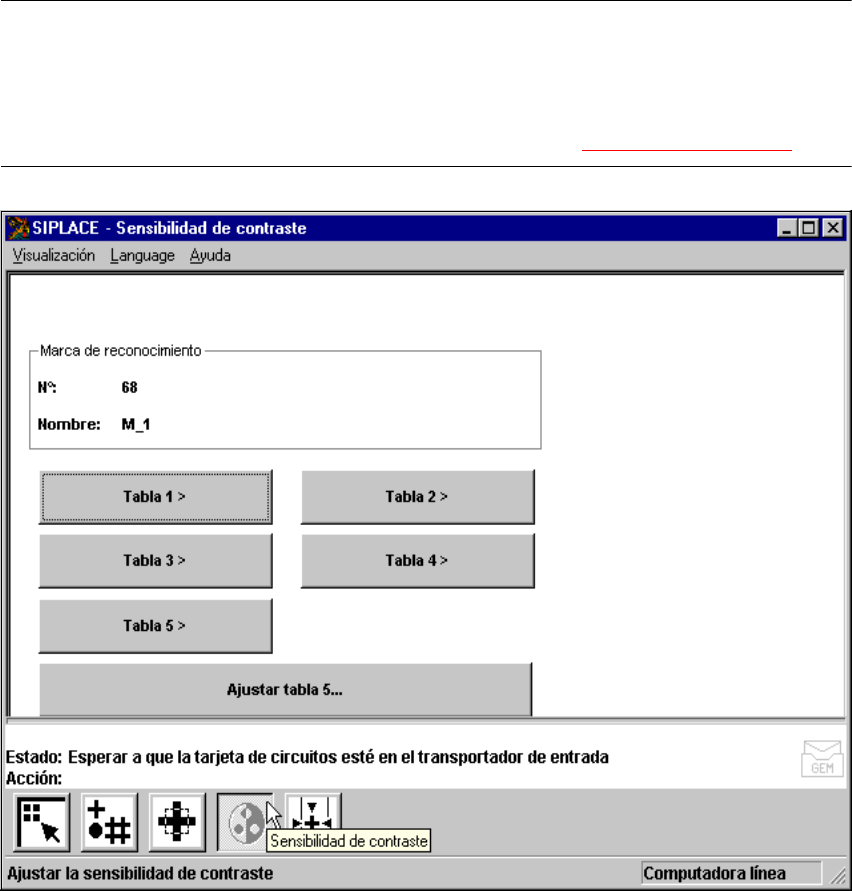
Task: Click the Sensibilidad de contraste half-circle icon
Action: pos(244,822)
